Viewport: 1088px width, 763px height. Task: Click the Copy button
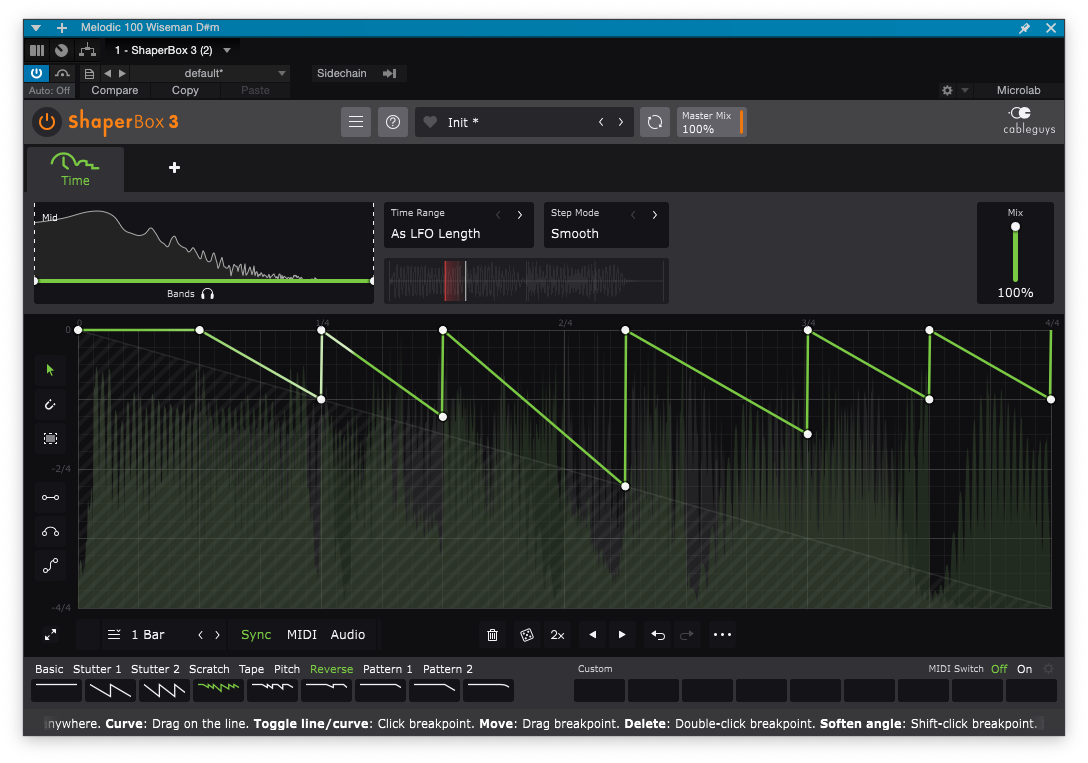[x=185, y=91]
